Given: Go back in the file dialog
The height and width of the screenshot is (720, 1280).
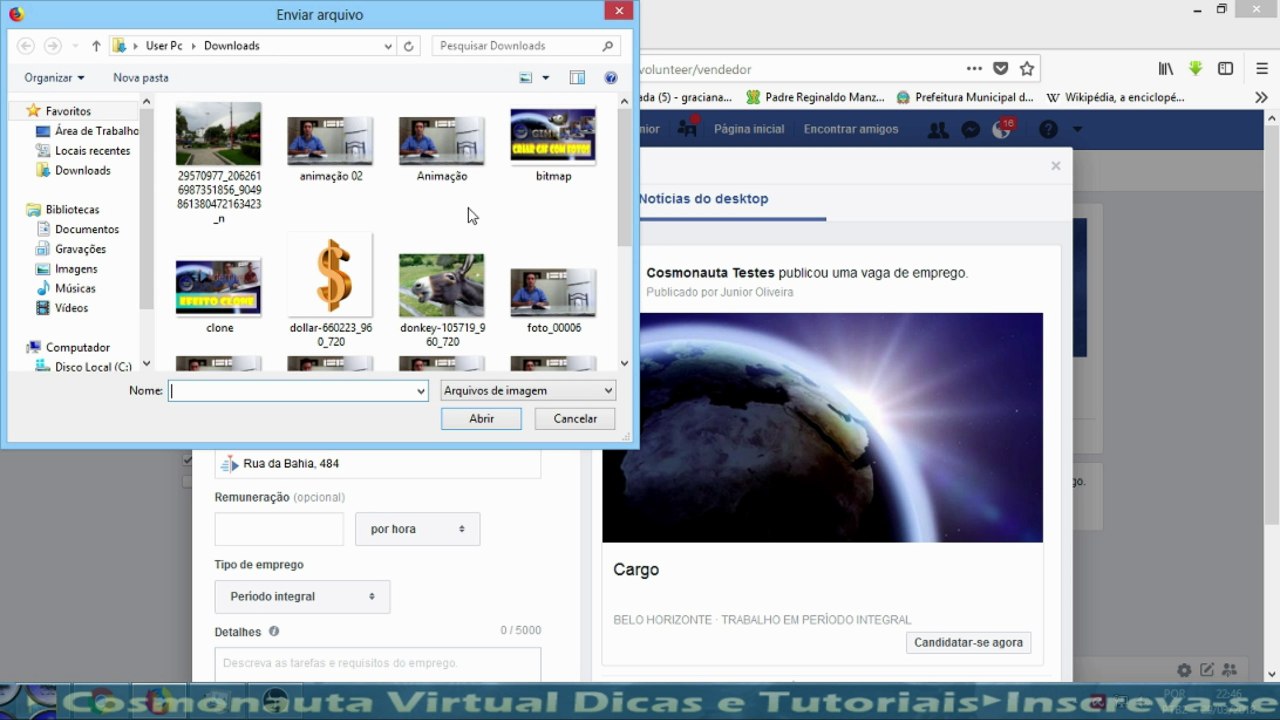Looking at the screenshot, I should (x=26, y=46).
